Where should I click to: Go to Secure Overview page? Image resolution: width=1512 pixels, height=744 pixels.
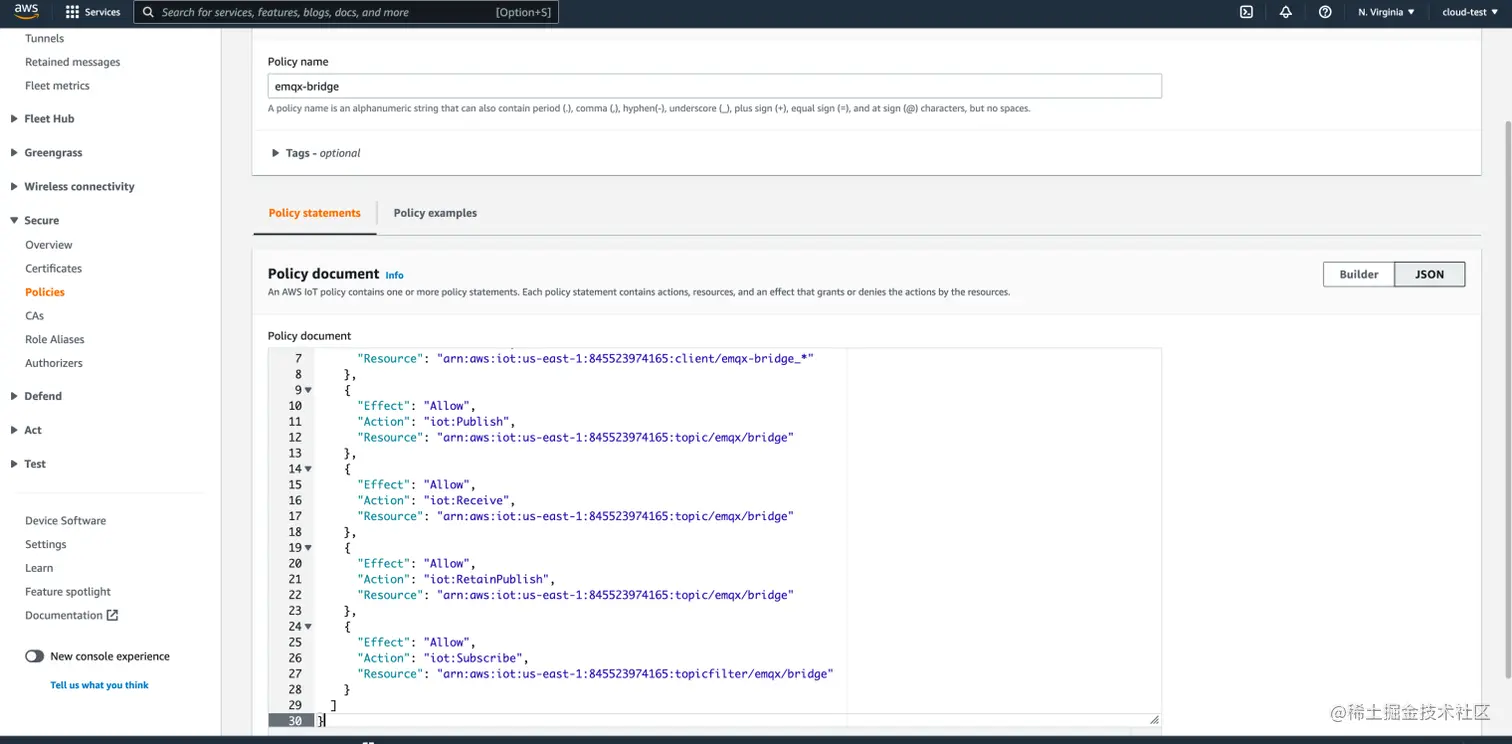(x=49, y=245)
